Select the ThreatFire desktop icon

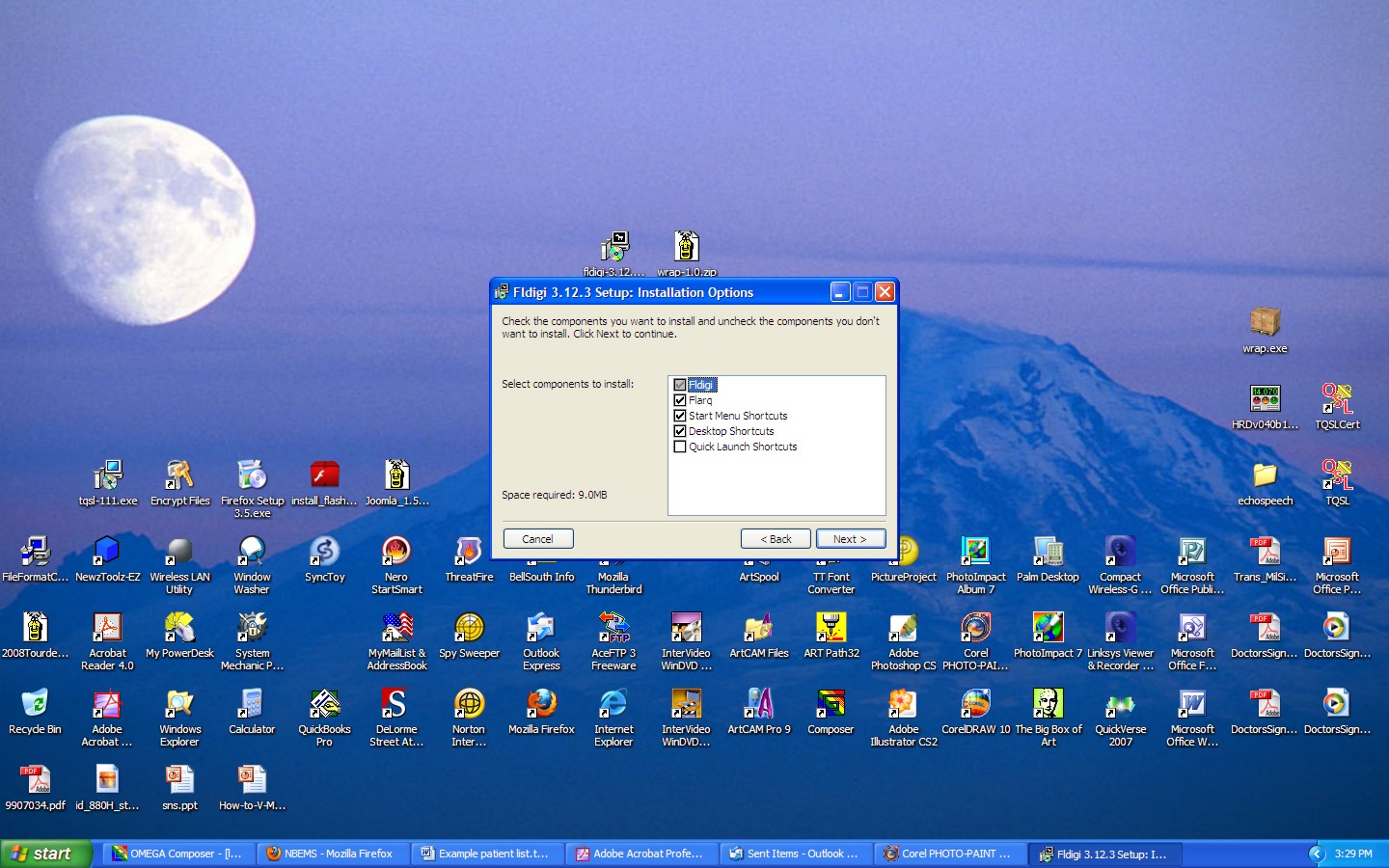click(469, 552)
